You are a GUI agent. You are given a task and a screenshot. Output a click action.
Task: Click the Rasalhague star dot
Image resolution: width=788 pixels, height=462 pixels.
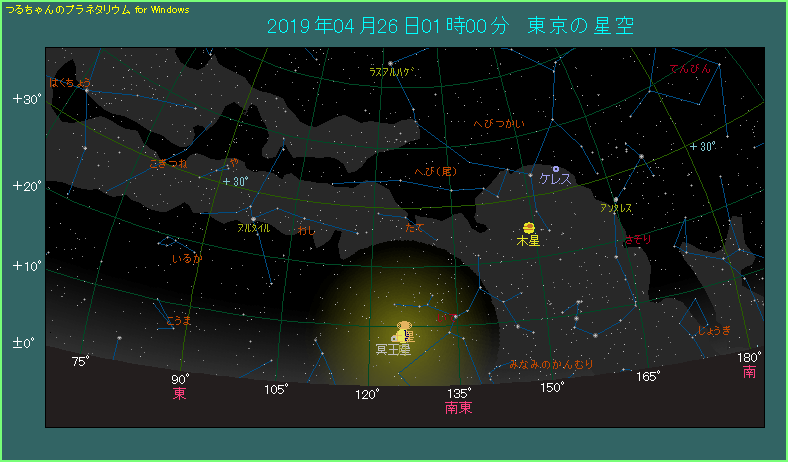click(390, 64)
